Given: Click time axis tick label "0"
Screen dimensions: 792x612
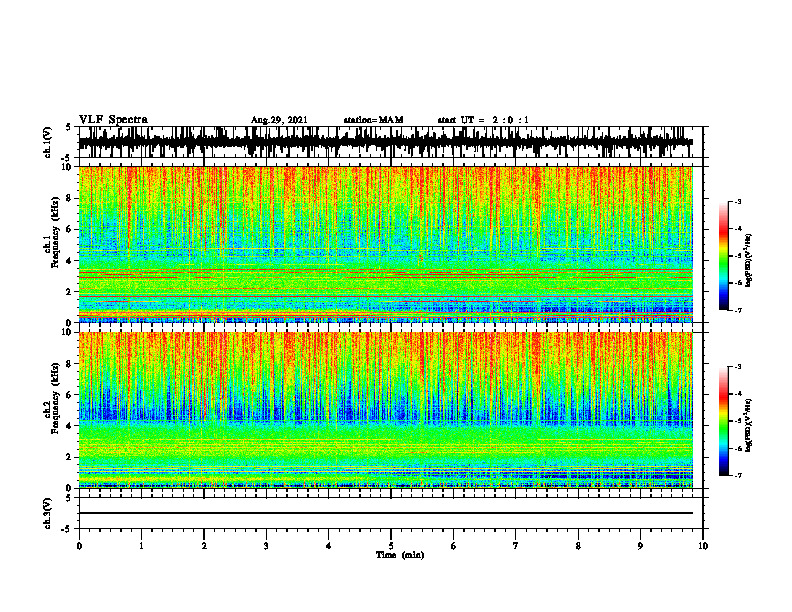Looking at the screenshot, I should pyautogui.click(x=79, y=546).
